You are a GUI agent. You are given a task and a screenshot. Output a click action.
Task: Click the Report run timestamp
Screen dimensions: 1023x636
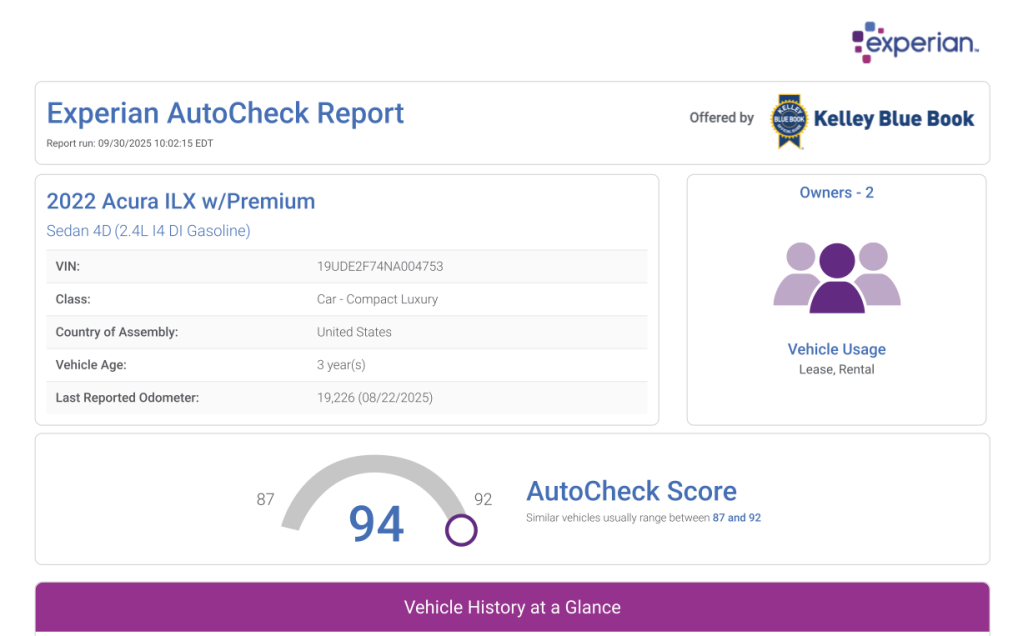click(x=130, y=143)
